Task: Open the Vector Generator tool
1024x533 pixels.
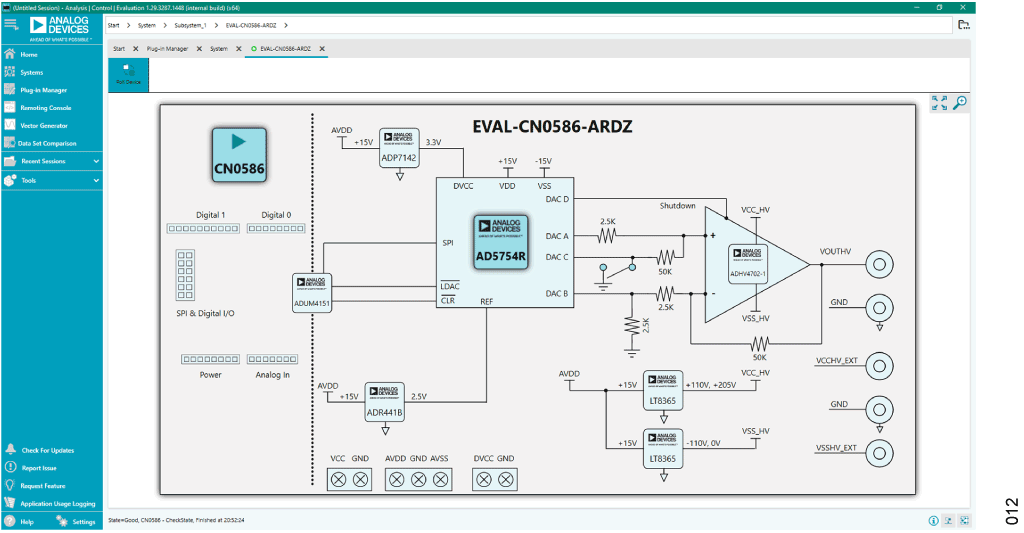Action: point(44,125)
